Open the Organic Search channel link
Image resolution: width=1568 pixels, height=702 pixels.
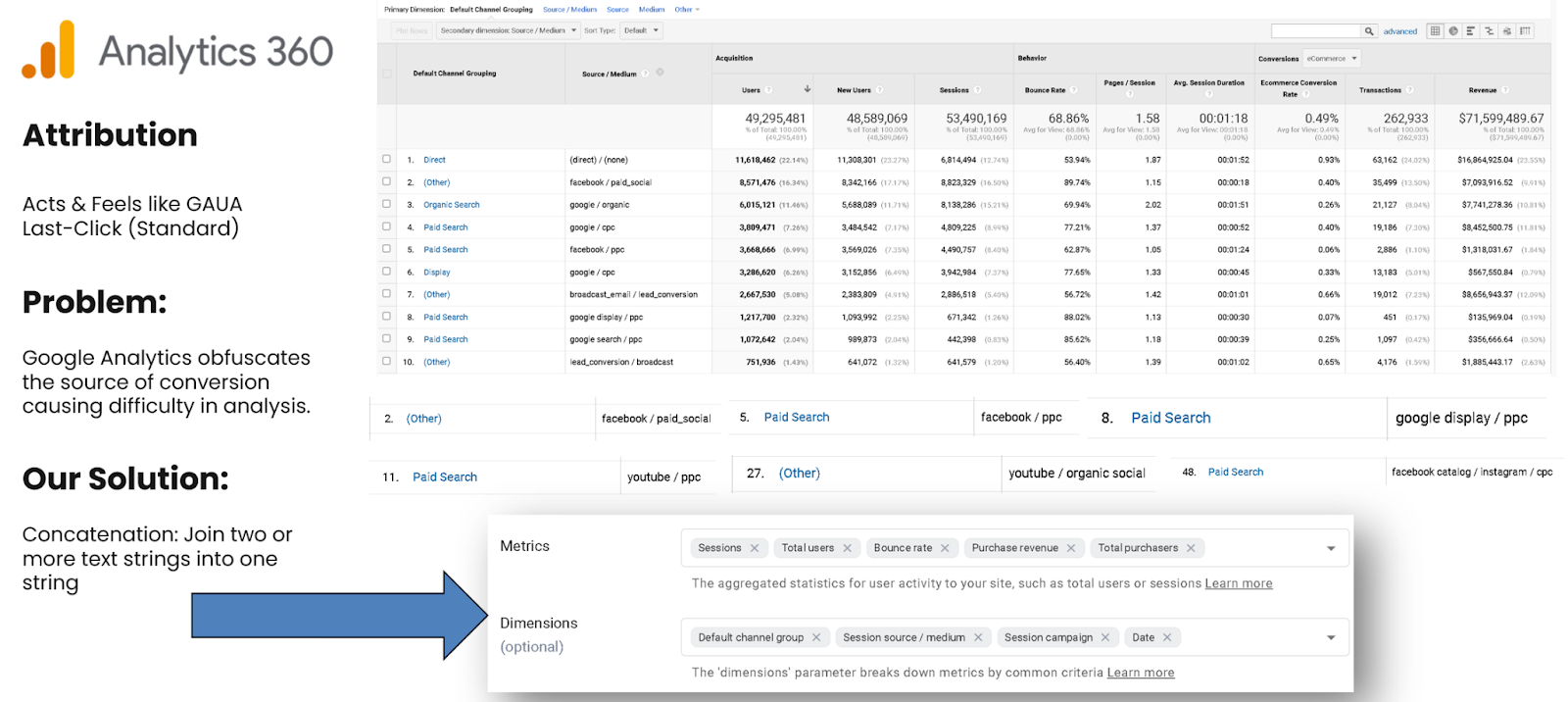pyautogui.click(x=451, y=205)
